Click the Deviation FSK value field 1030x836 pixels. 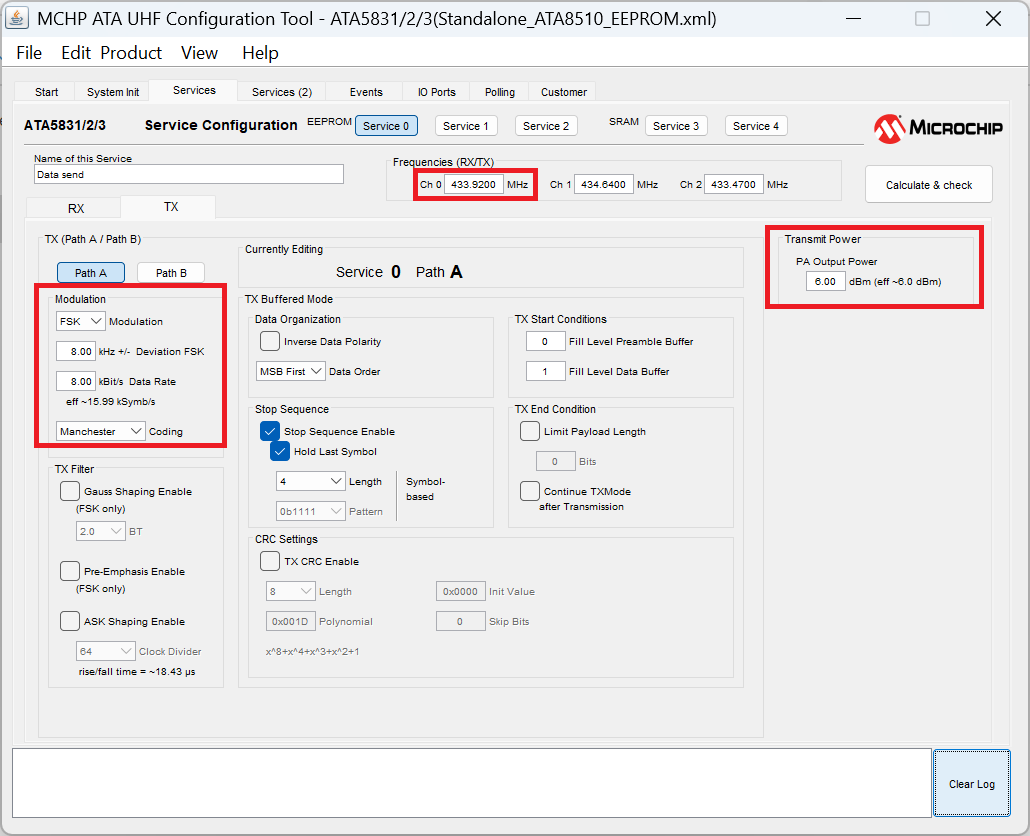(x=76, y=351)
